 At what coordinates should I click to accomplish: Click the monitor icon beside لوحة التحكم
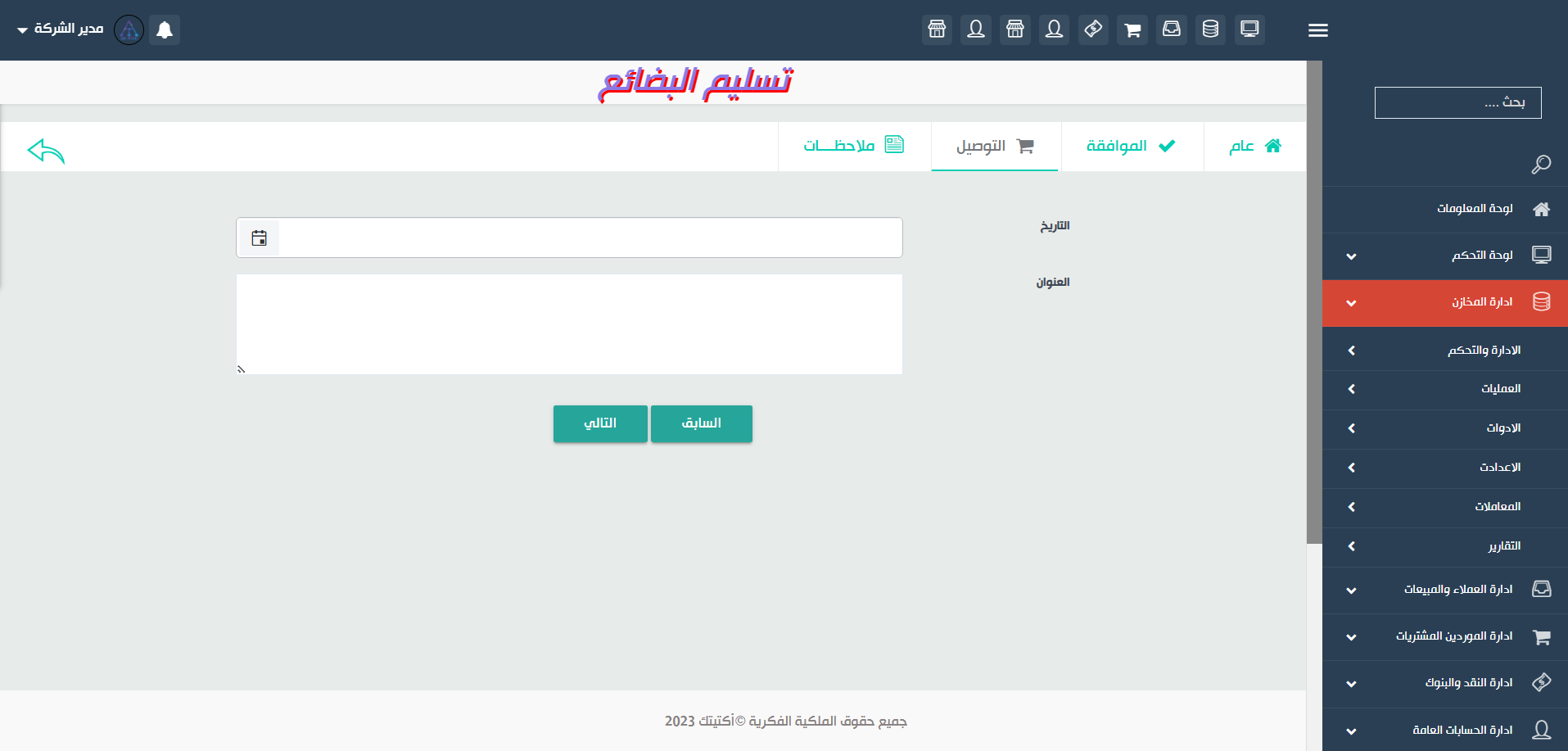click(1542, 255)
